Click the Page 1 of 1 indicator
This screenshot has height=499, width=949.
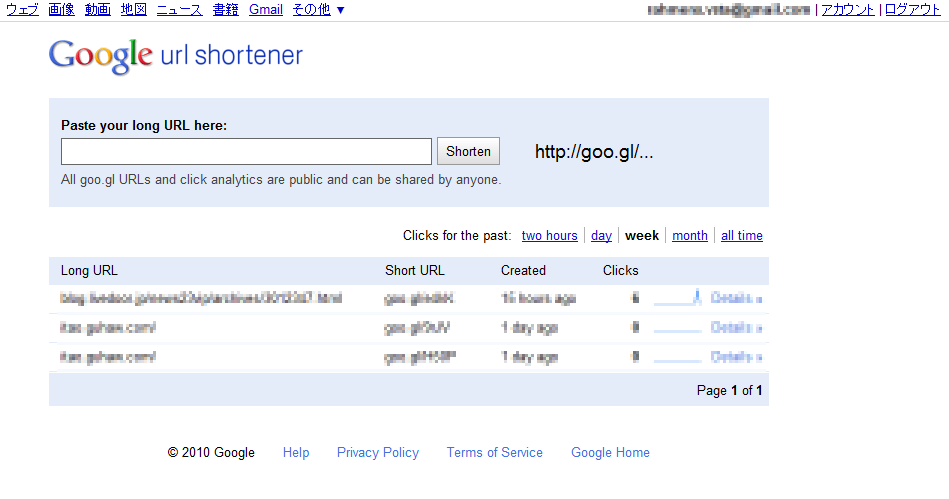729,391
